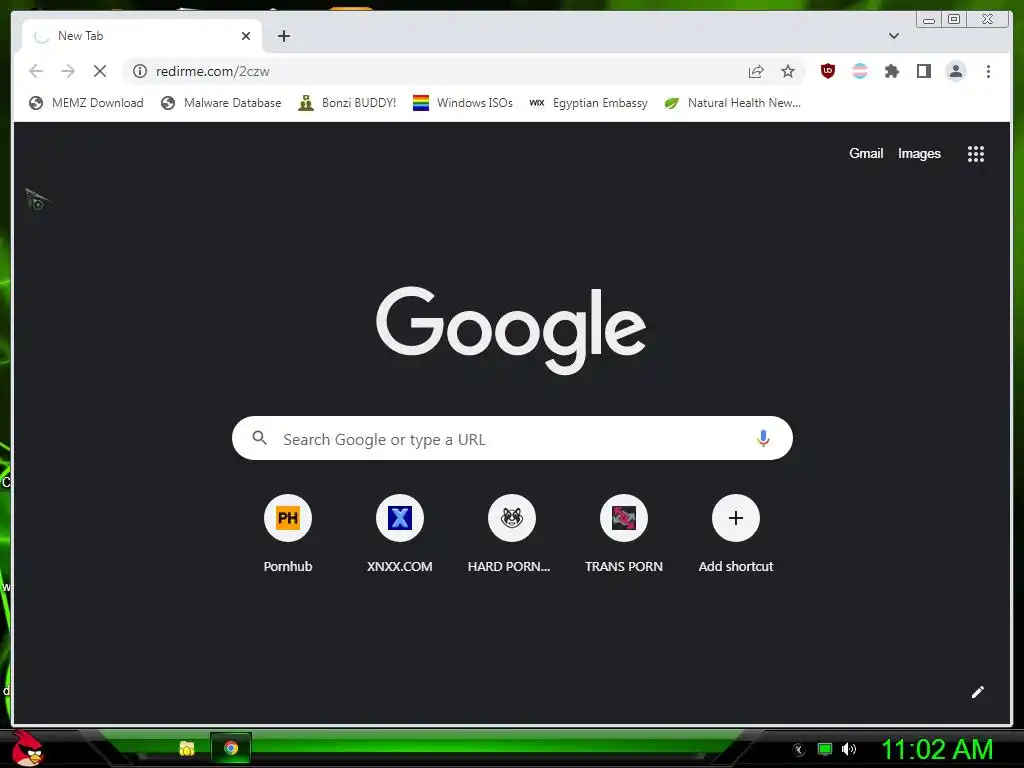Open the striped flag extension icon

coord(860,71)
